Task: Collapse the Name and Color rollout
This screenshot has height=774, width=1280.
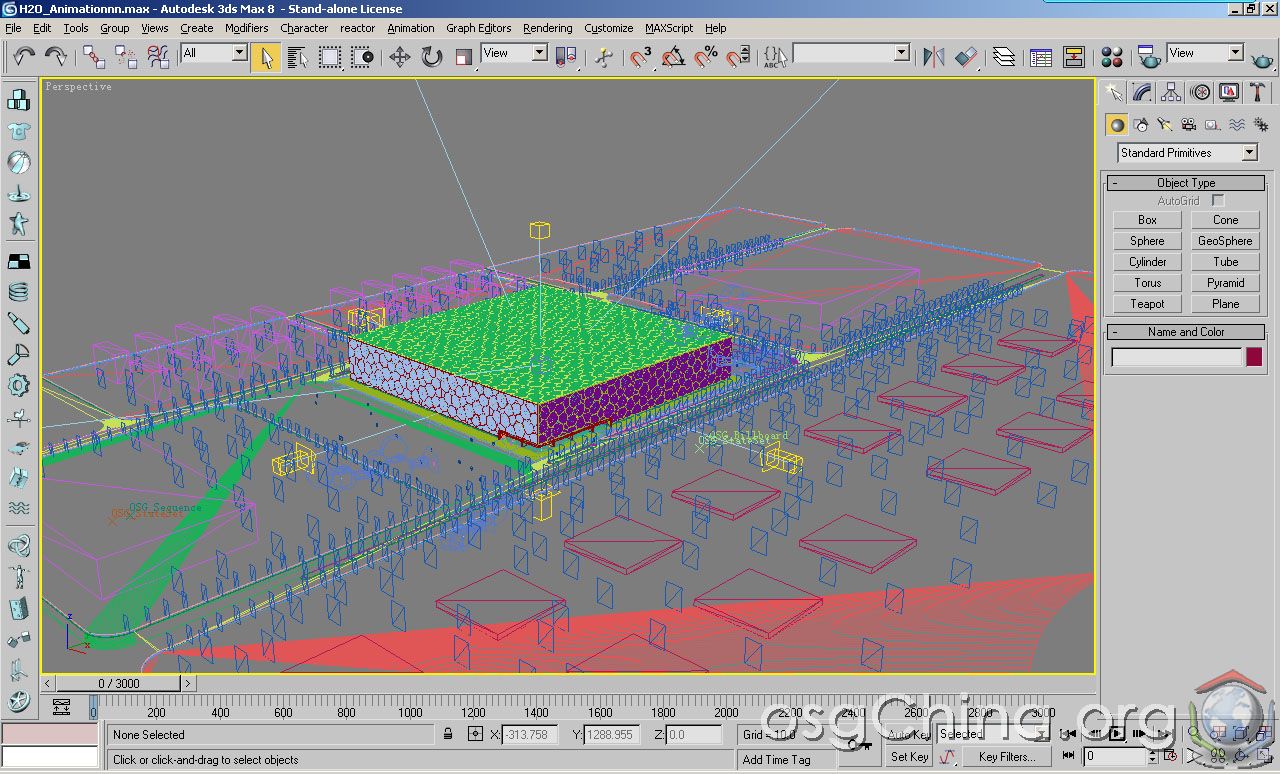Action: pos(1186,332)
